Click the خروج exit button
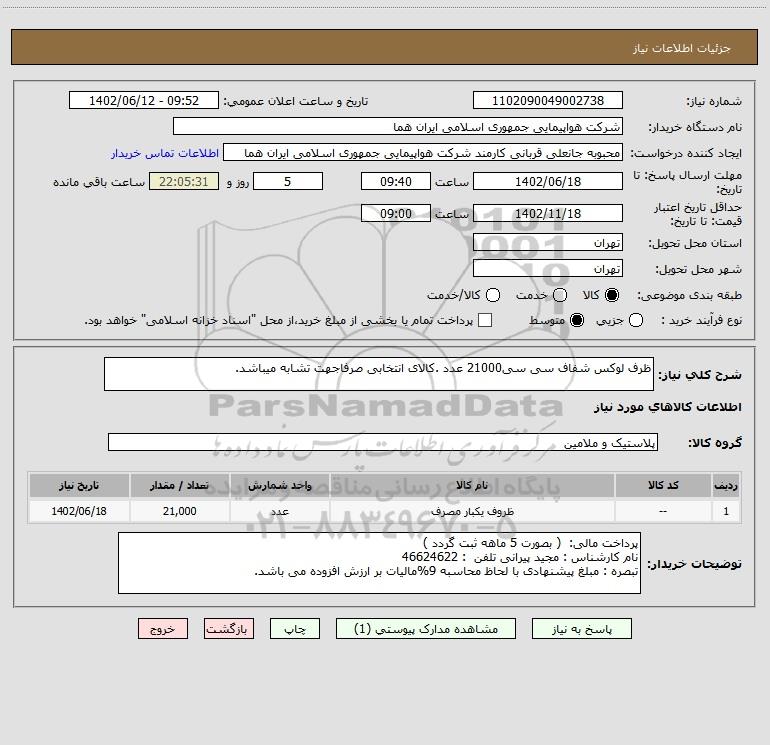 tap(163, 629)
